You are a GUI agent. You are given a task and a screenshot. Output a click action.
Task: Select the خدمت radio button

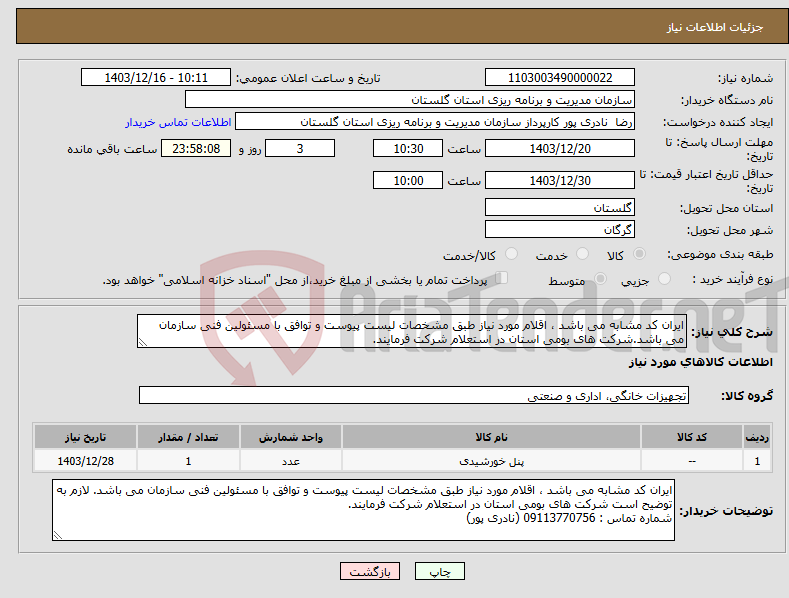(x=582, y=254)
